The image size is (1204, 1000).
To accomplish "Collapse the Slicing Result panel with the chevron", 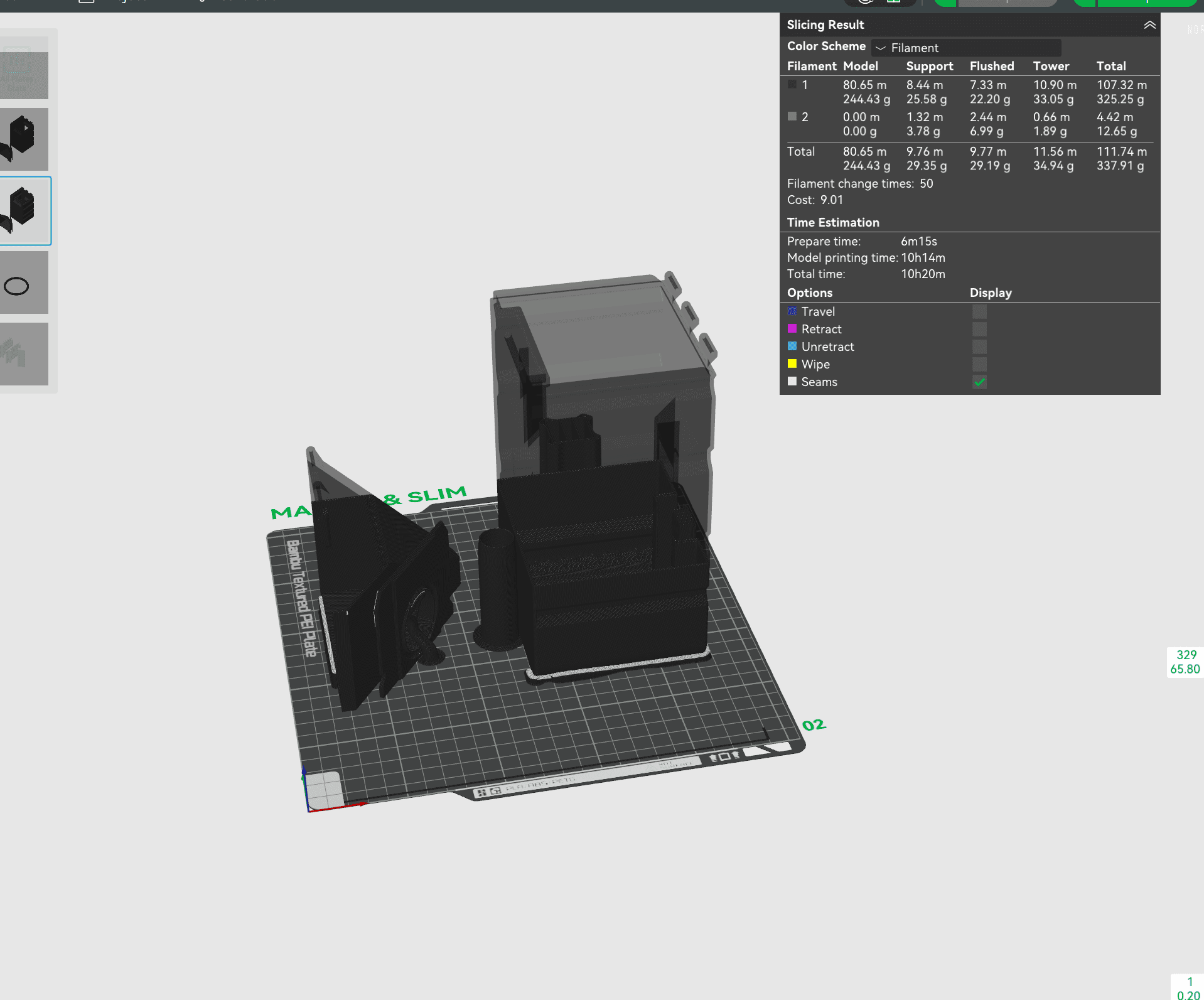I will [1150, 25].
